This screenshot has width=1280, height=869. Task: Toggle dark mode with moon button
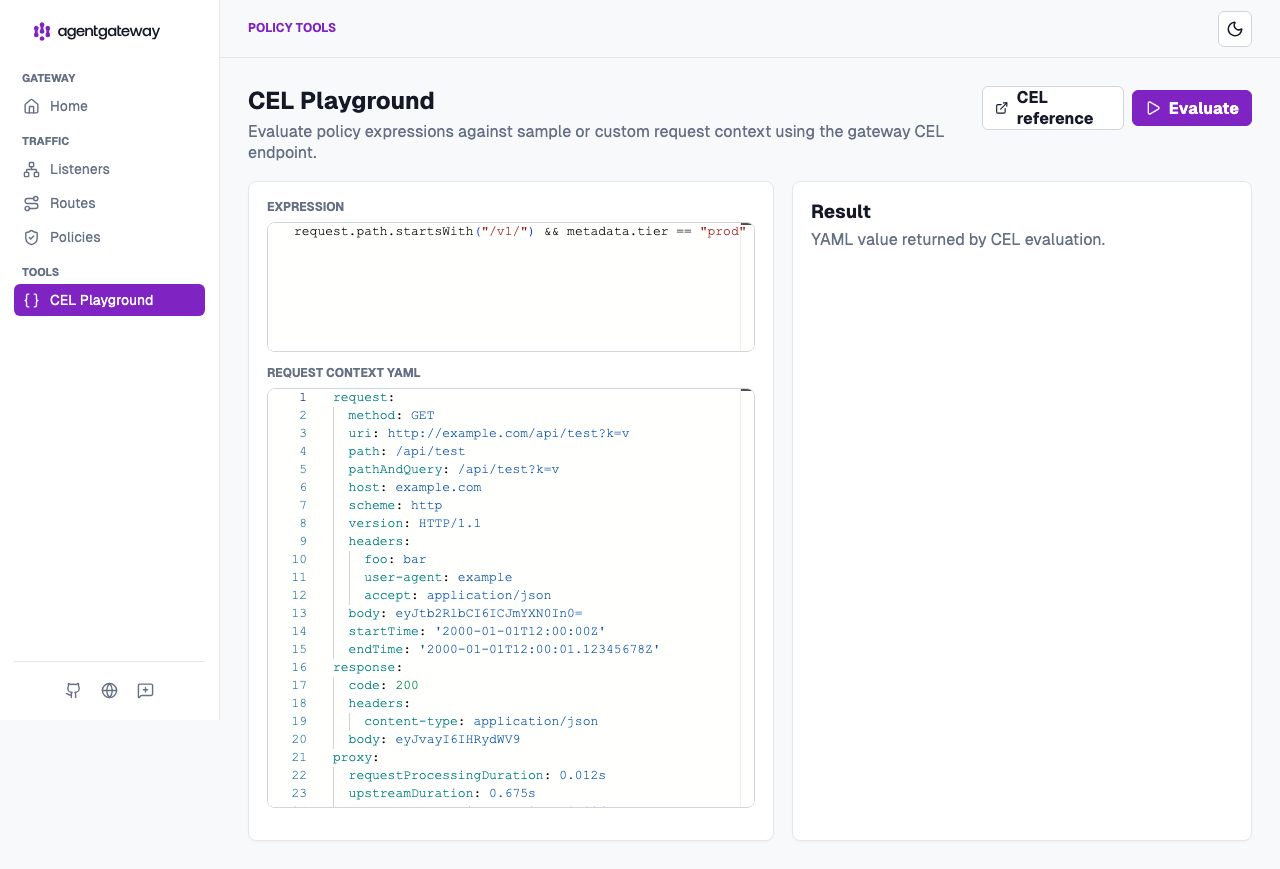[x=1235, y=29]
